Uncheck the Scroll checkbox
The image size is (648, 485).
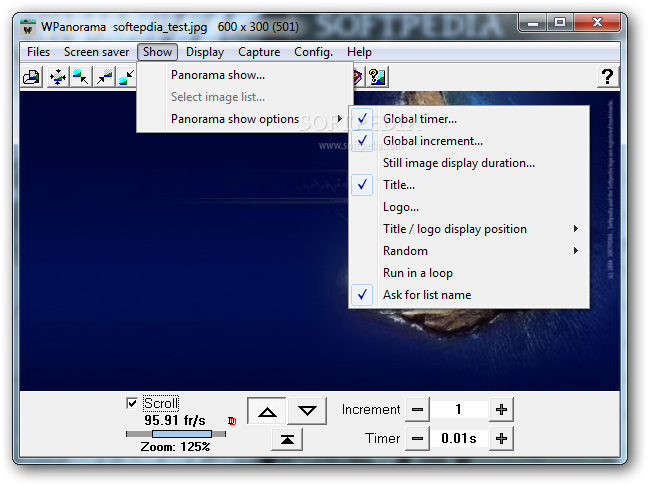(132, 403)
